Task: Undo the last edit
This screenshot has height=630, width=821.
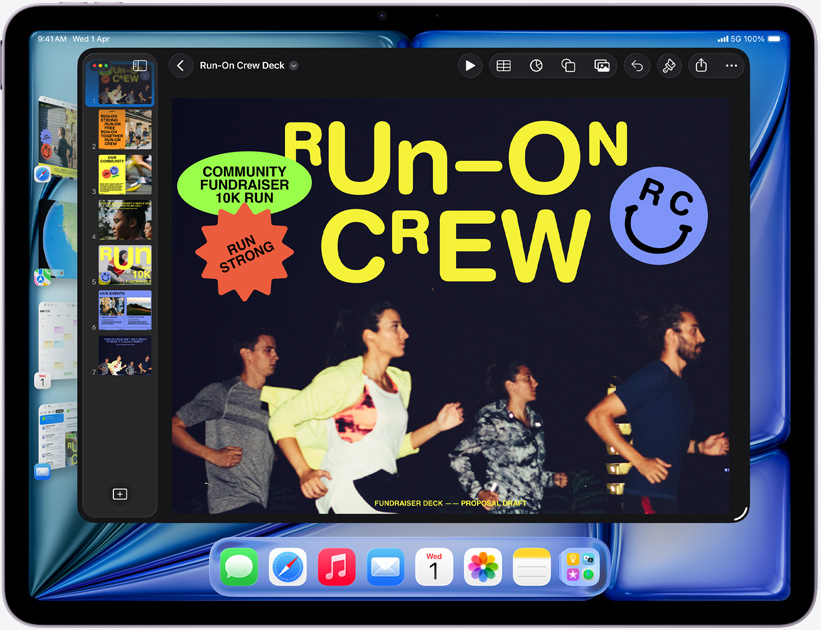Action: [x=637, y=65]
